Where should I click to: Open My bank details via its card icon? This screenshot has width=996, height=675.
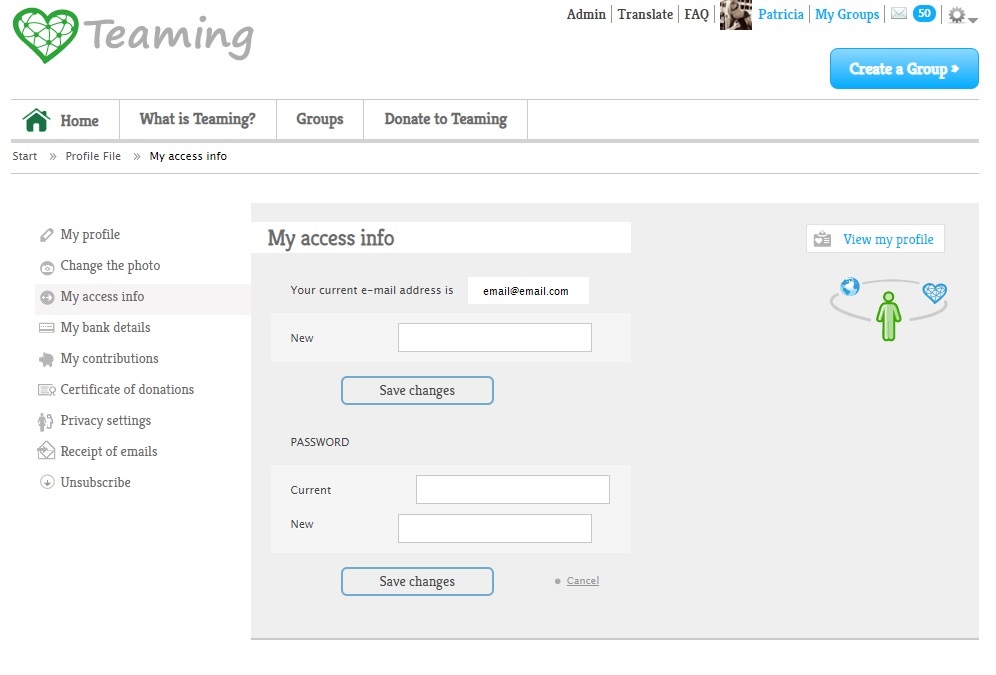(x=47, y=327)
